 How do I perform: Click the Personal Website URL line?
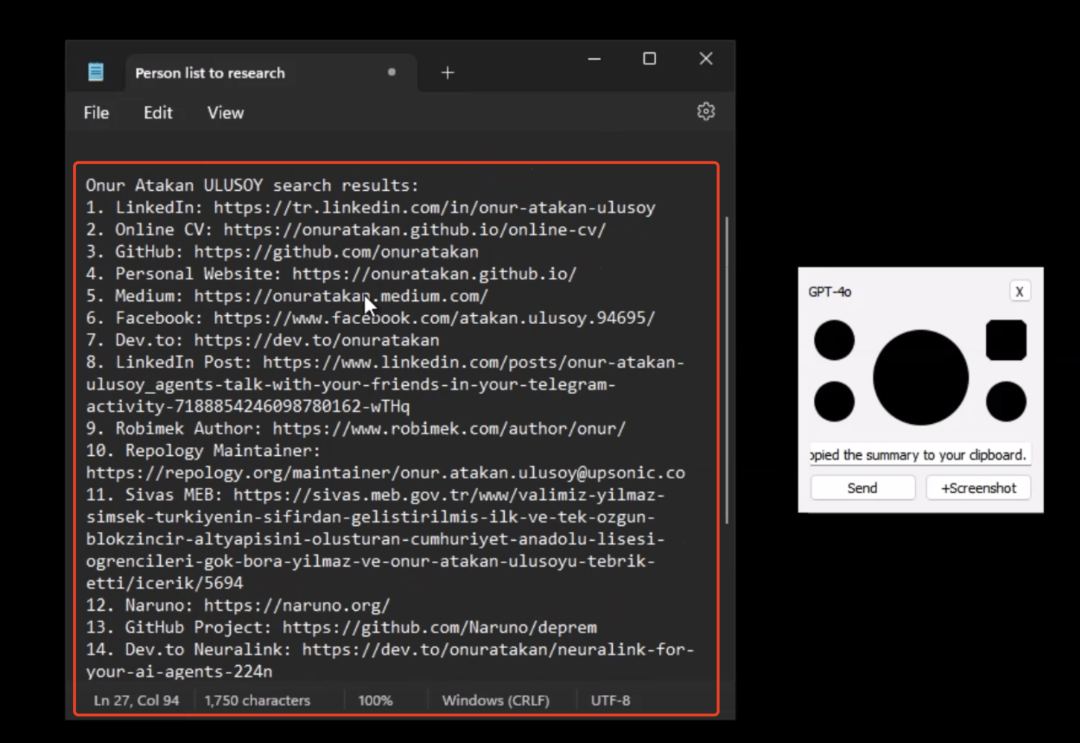(331, 273)
